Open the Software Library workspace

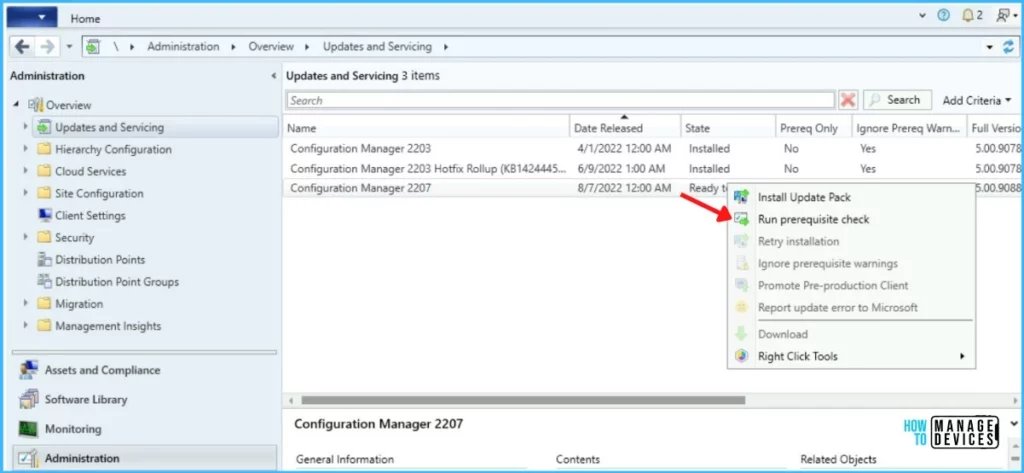(143, 400)
